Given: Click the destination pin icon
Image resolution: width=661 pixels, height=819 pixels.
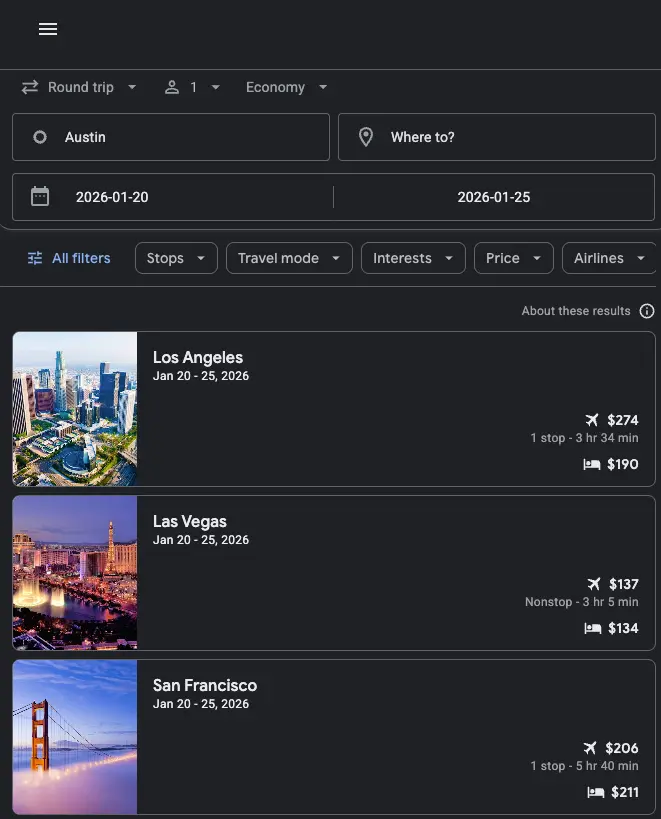Looking at the screenshot, I should coord(366,137).
